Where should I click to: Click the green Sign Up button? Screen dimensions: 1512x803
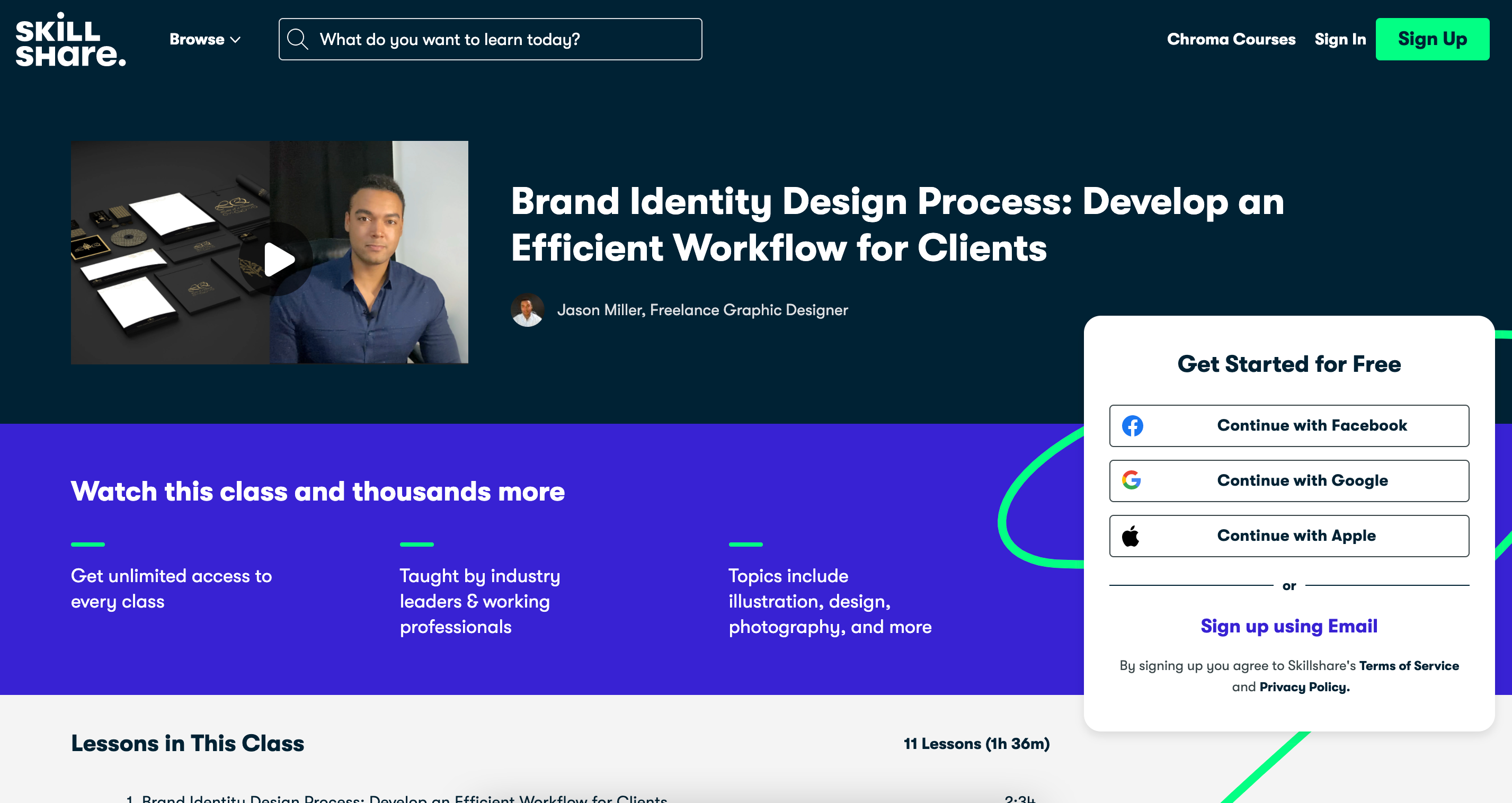click(1432, 39)
